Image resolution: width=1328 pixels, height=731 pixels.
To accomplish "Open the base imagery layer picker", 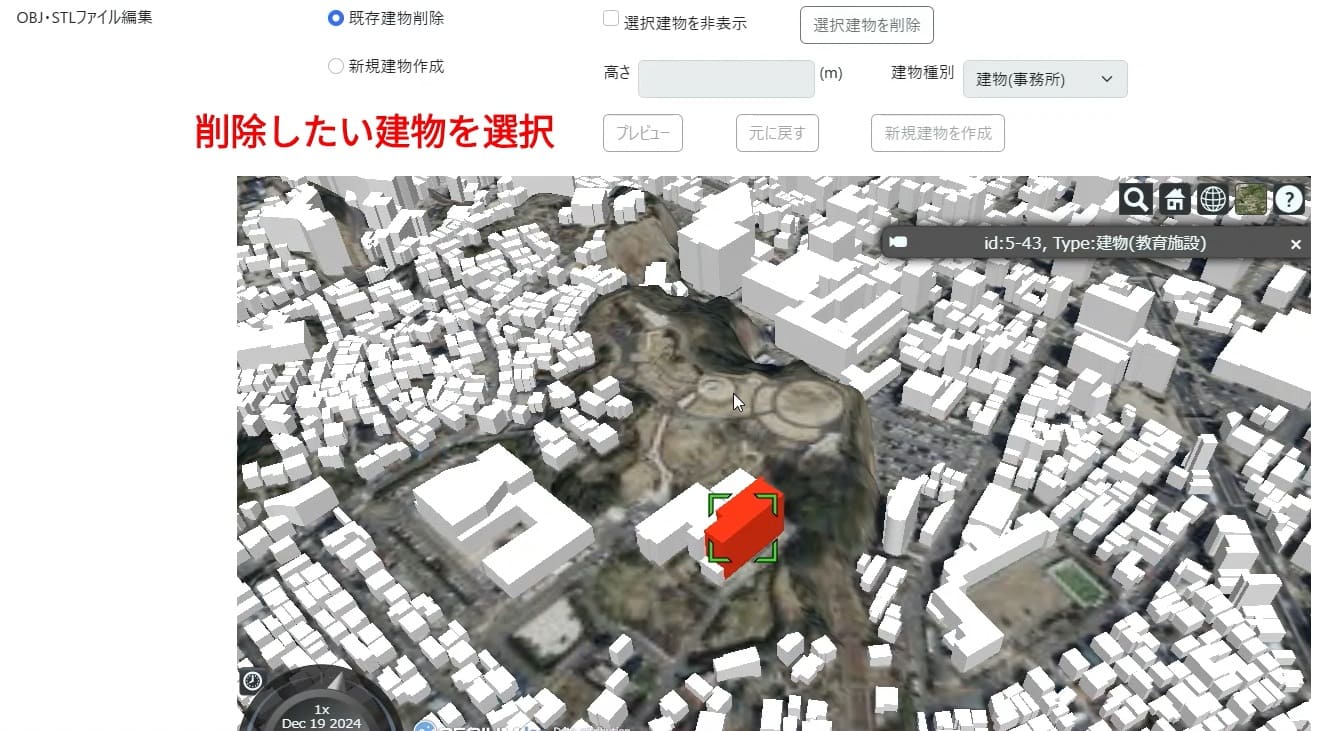I will click(x=1251, y=199).
